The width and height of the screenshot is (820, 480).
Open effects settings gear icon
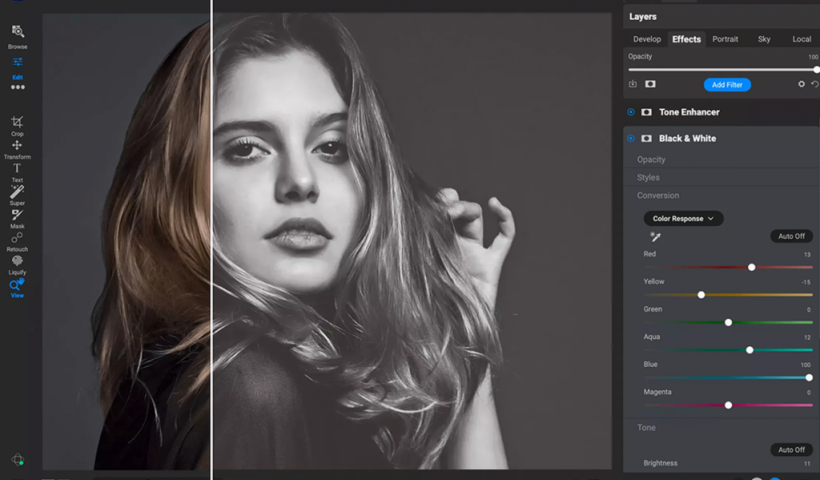point(801,85)
